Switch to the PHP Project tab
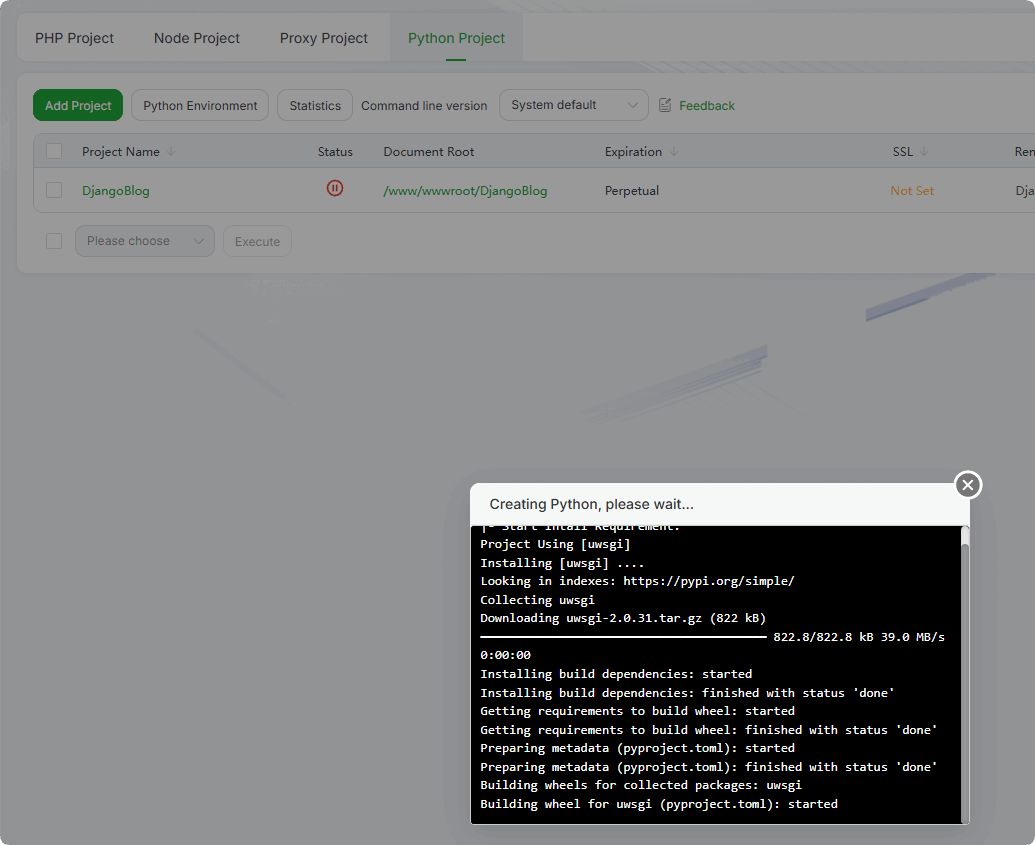This screenshot has width=1035, height=845. [74, 38]
